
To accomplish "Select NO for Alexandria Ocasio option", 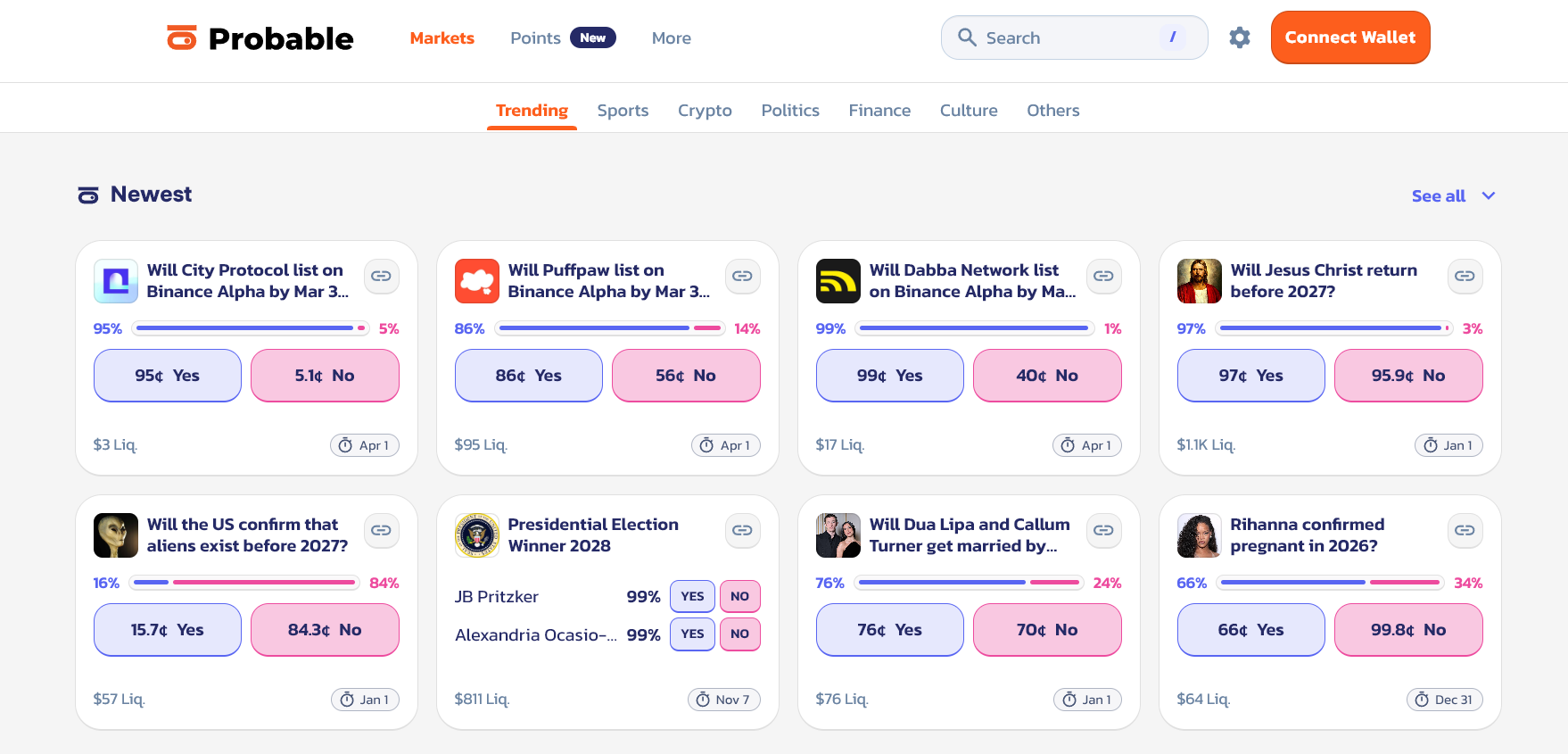I will [x=739, y=634].
